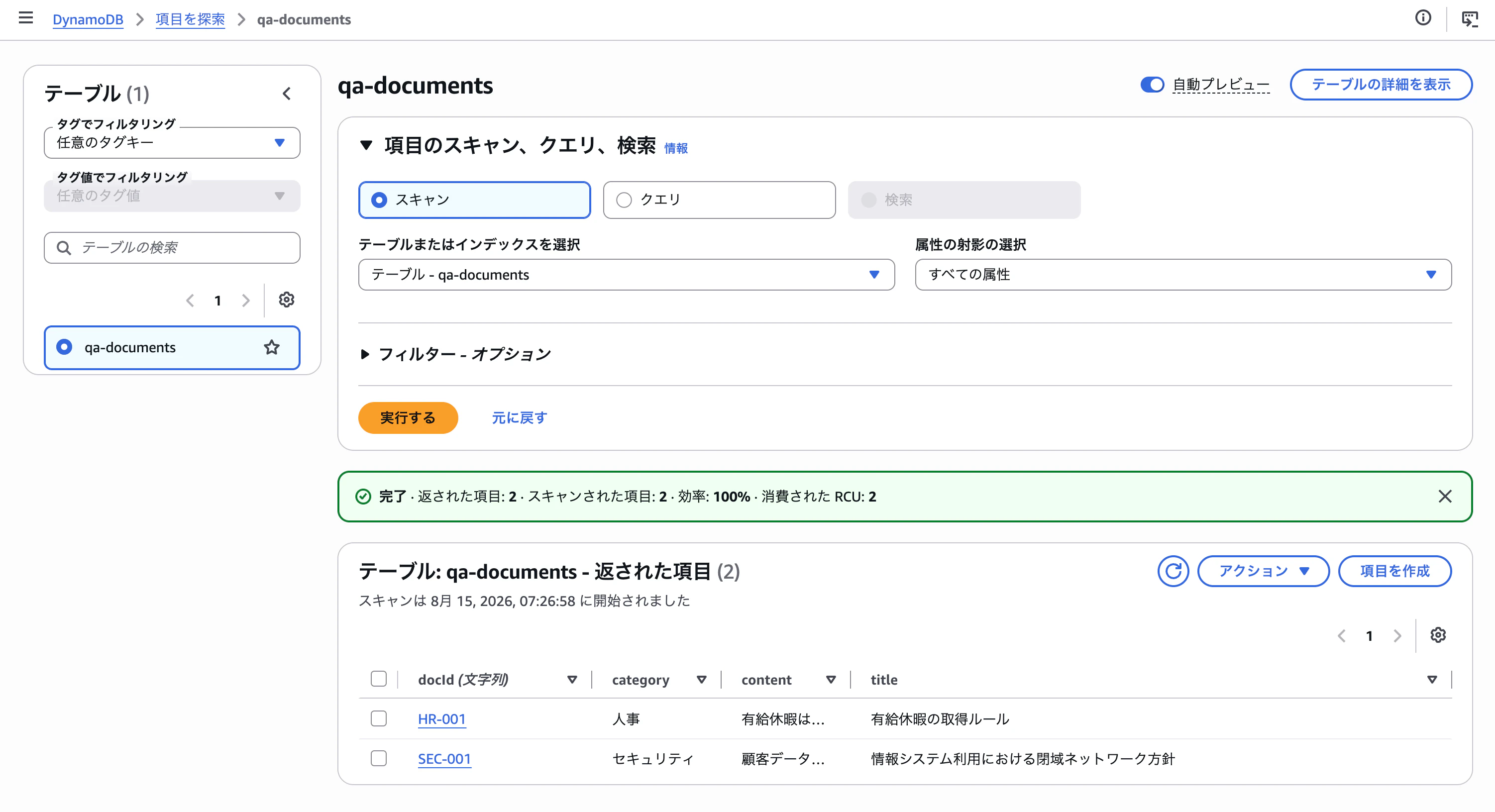Click the 情報システム利用における閉域ネットワーク方針 title cell

pyautogui.click(x=1023, y=759)
